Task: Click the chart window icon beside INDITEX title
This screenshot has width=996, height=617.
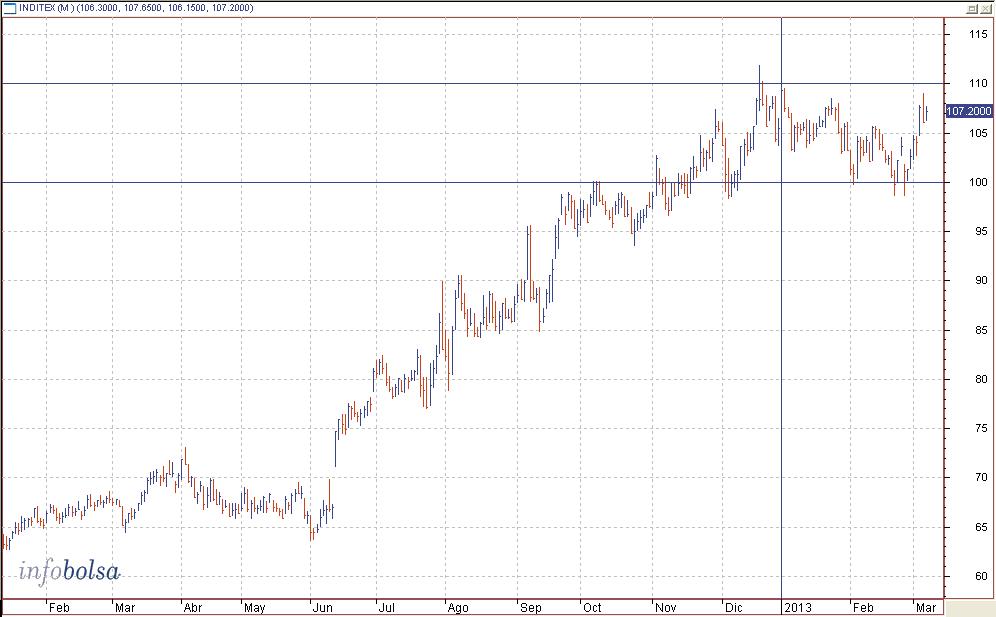Action: point(10,8)
